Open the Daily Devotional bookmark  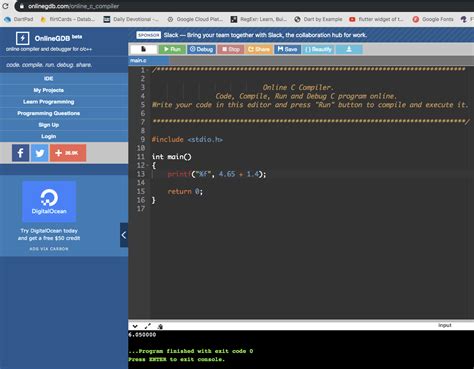click(131, 19)
